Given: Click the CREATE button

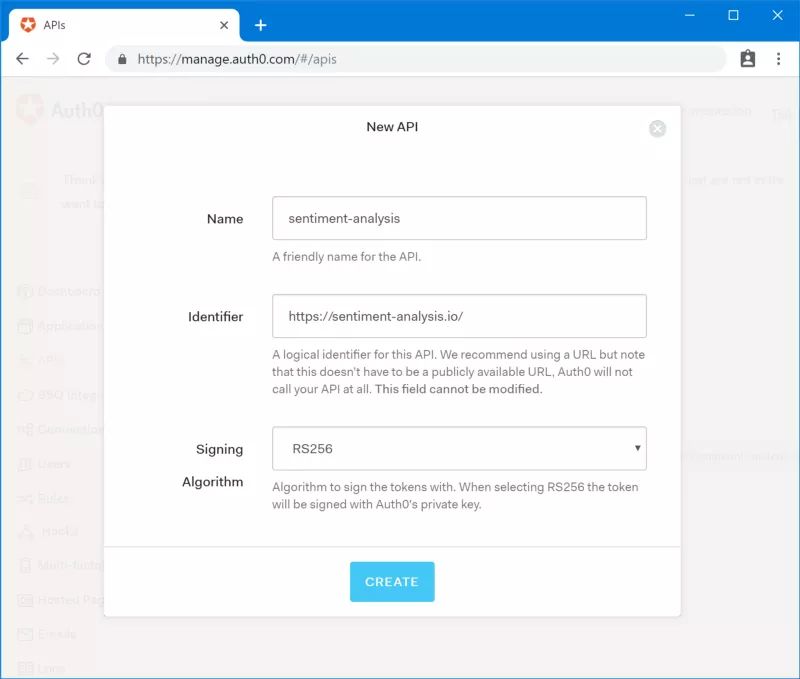Looking at the screenshot, I should pyautogui.click(x=392, y=581).
